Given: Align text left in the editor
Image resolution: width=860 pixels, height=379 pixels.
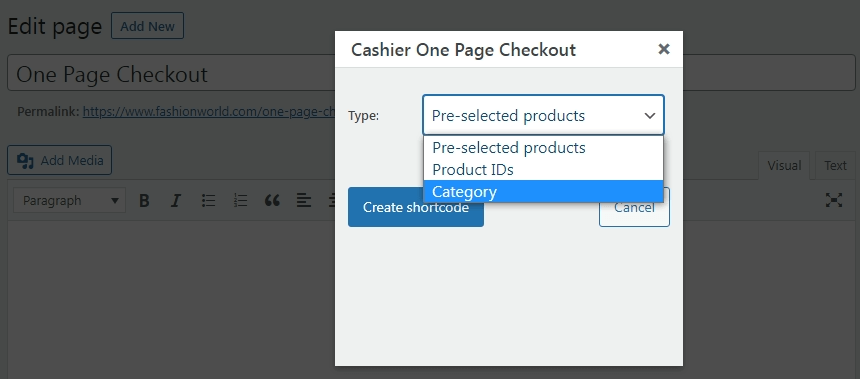Looking at the screenshot, I should pos(304,201).
